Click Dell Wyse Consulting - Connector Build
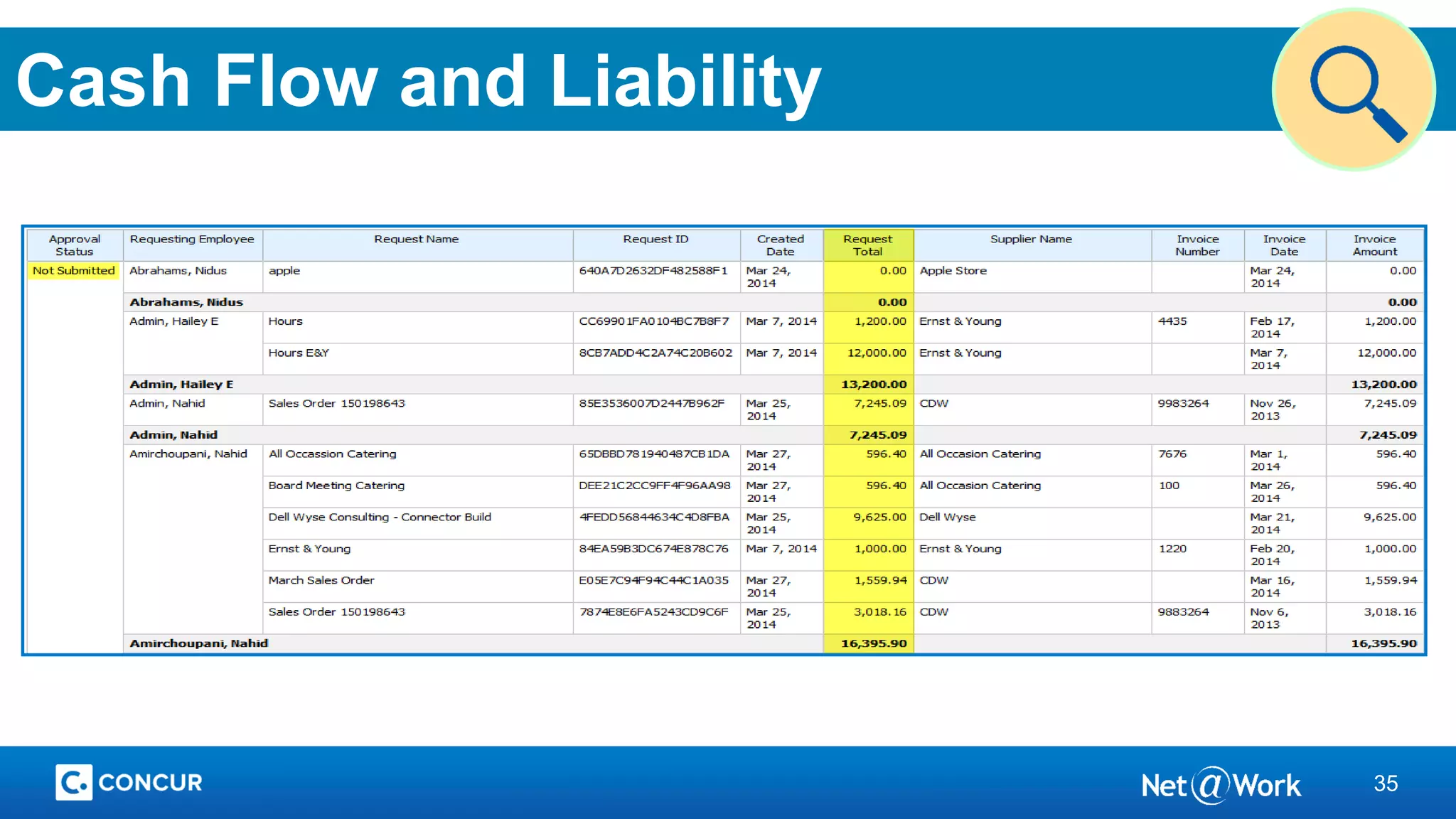Viewport: 1456px width, 819px height. point(380,517)
